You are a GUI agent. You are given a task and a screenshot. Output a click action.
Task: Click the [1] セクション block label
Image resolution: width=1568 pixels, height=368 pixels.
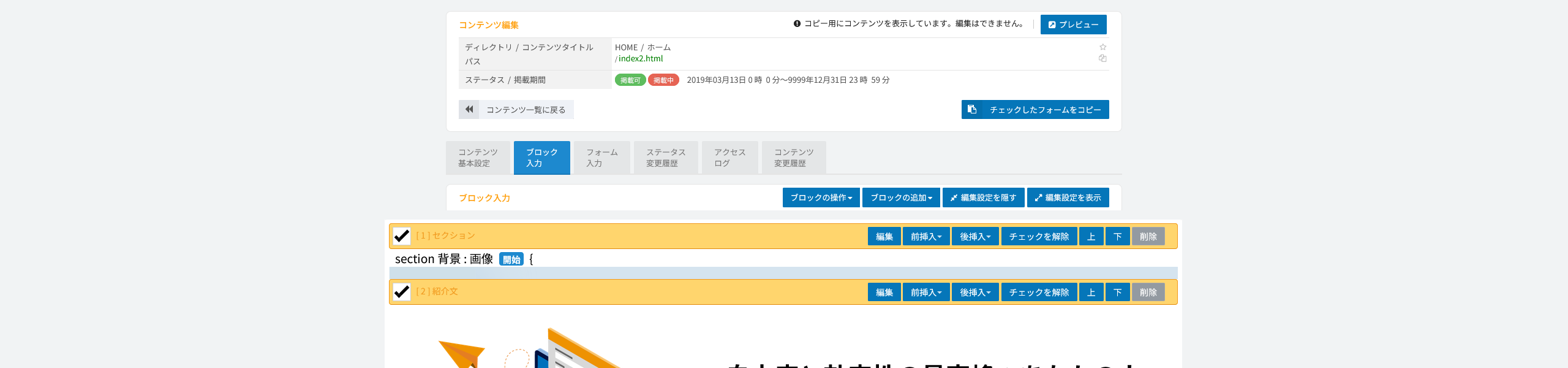pyautogui.click(x=445, y=236)
